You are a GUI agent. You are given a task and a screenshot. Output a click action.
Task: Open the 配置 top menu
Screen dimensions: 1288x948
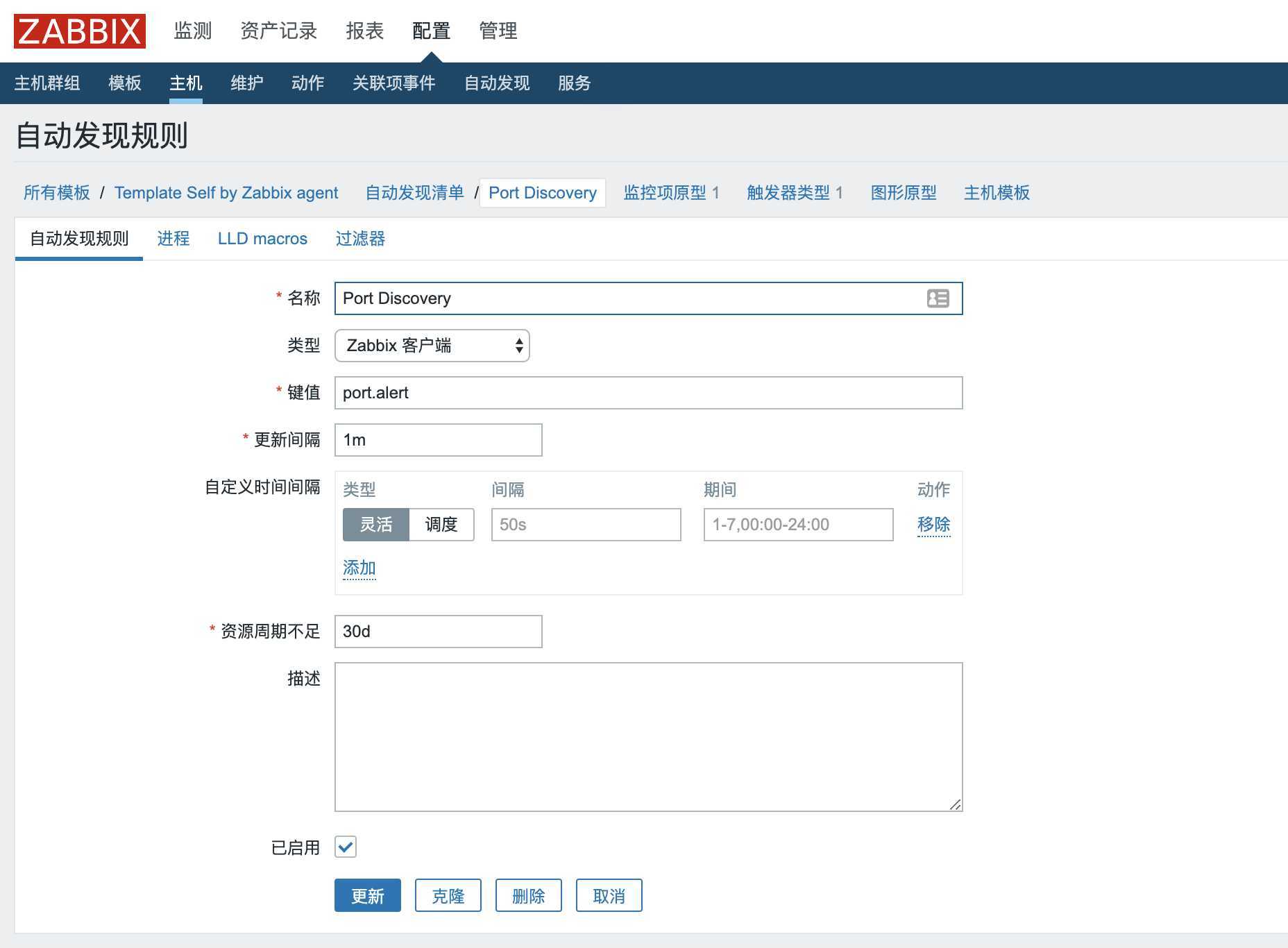coord(431,31)
